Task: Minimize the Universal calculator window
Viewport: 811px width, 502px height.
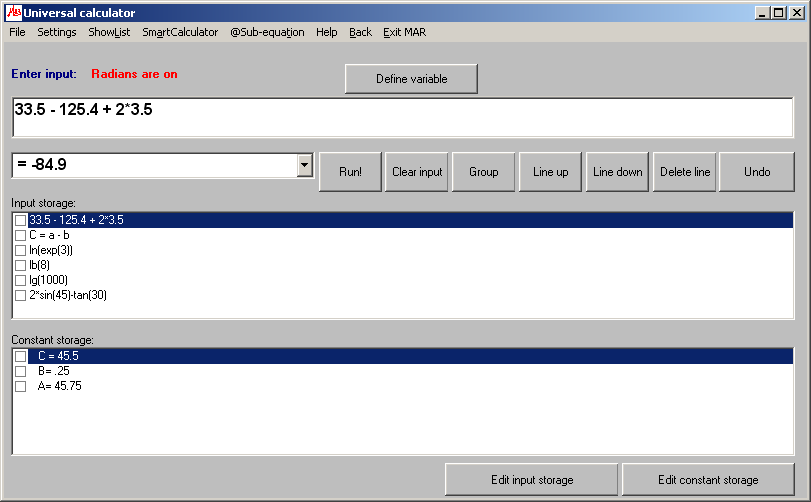Action: click(761, 12)
